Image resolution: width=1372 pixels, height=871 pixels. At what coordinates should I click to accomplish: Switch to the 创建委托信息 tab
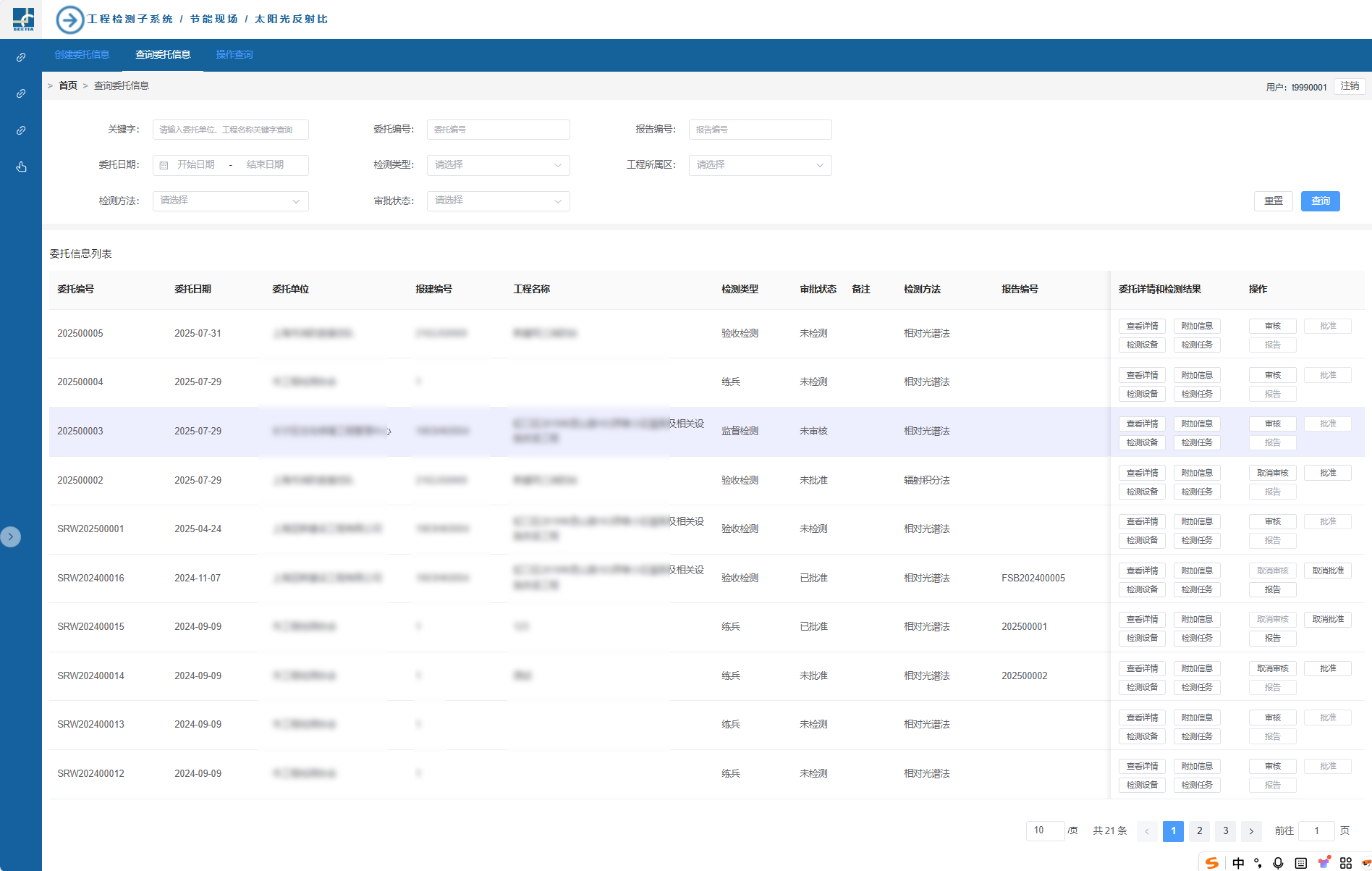click(82, 55)
